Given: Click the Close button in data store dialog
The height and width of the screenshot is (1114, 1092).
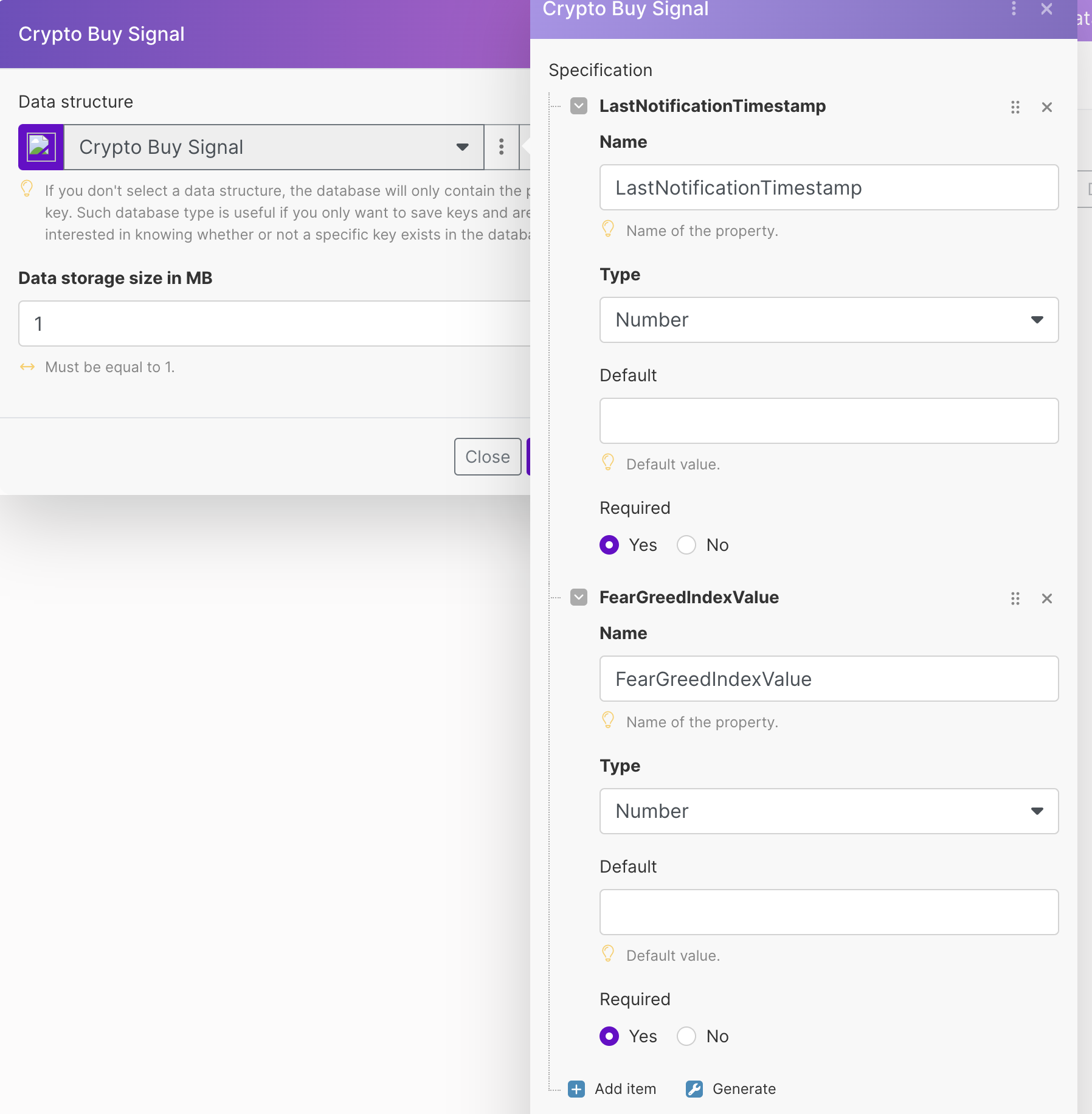Looking at the screenshot, I should (x=488, y=457).
